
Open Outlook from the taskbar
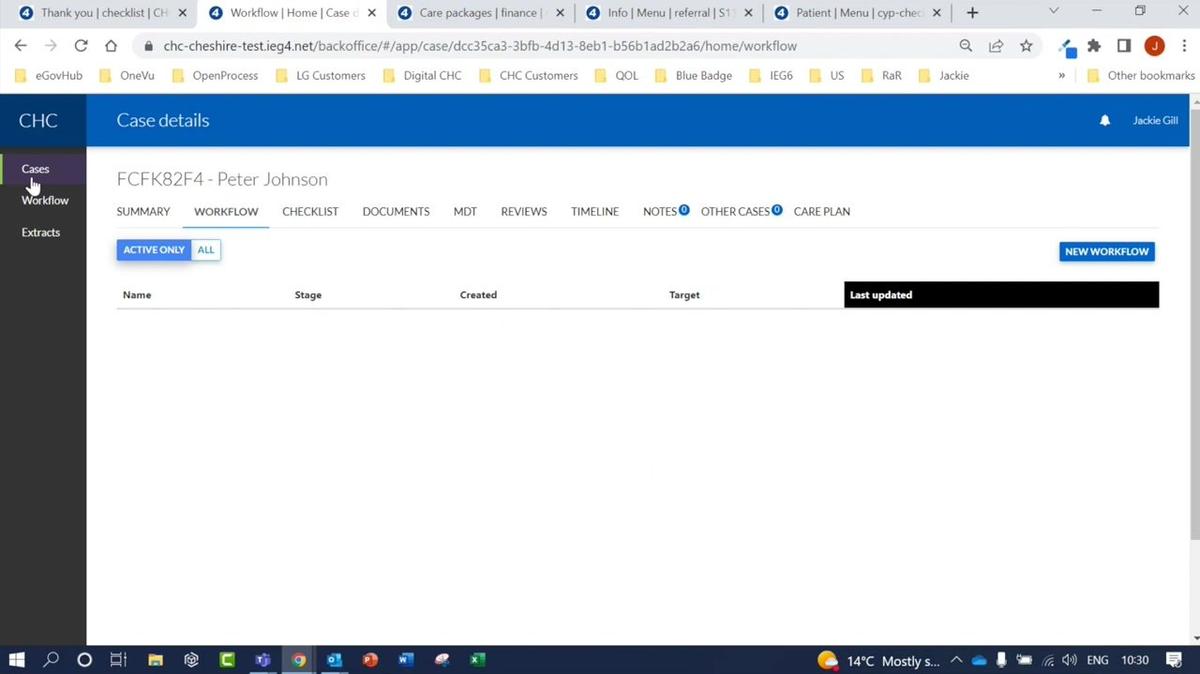(x=334, y=660)
